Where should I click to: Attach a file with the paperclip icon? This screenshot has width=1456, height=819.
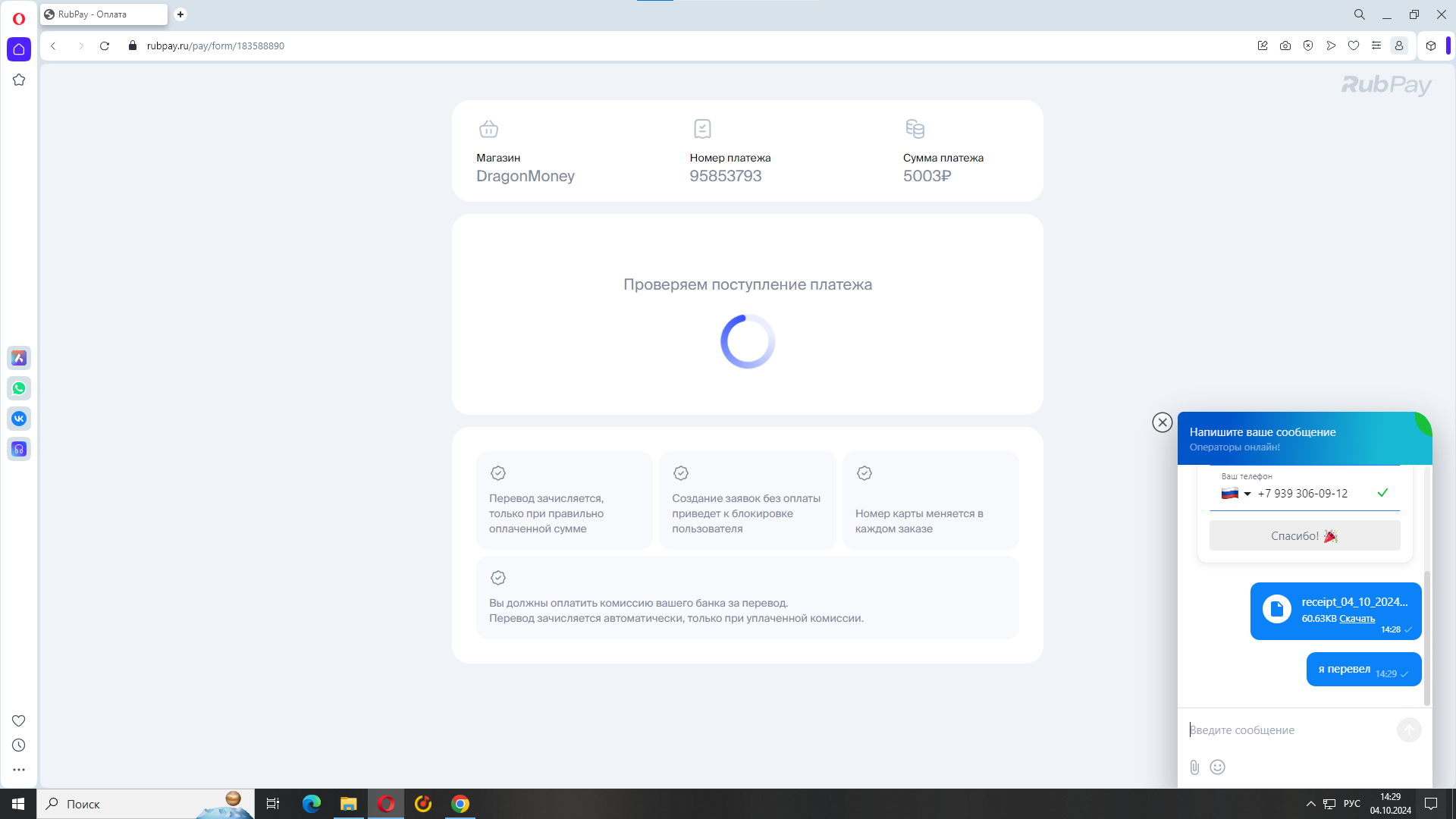coord(1194,767)
